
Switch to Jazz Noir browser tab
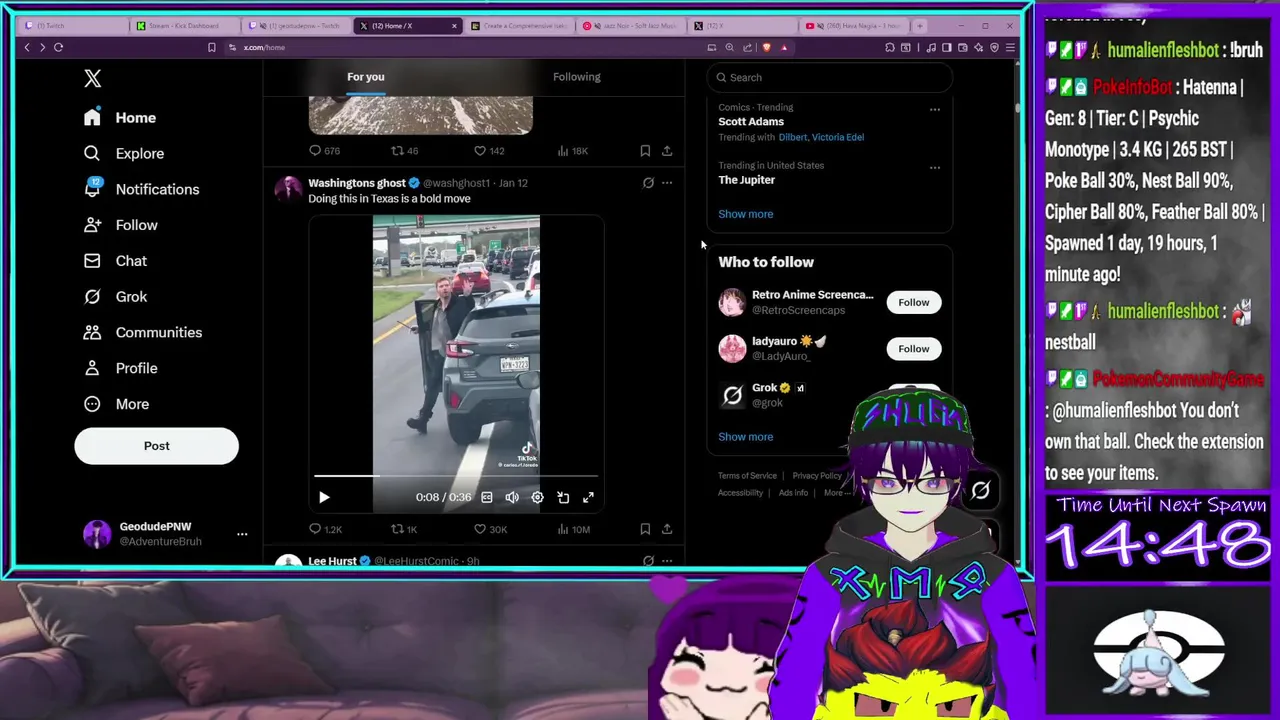[x=631, y=26]
